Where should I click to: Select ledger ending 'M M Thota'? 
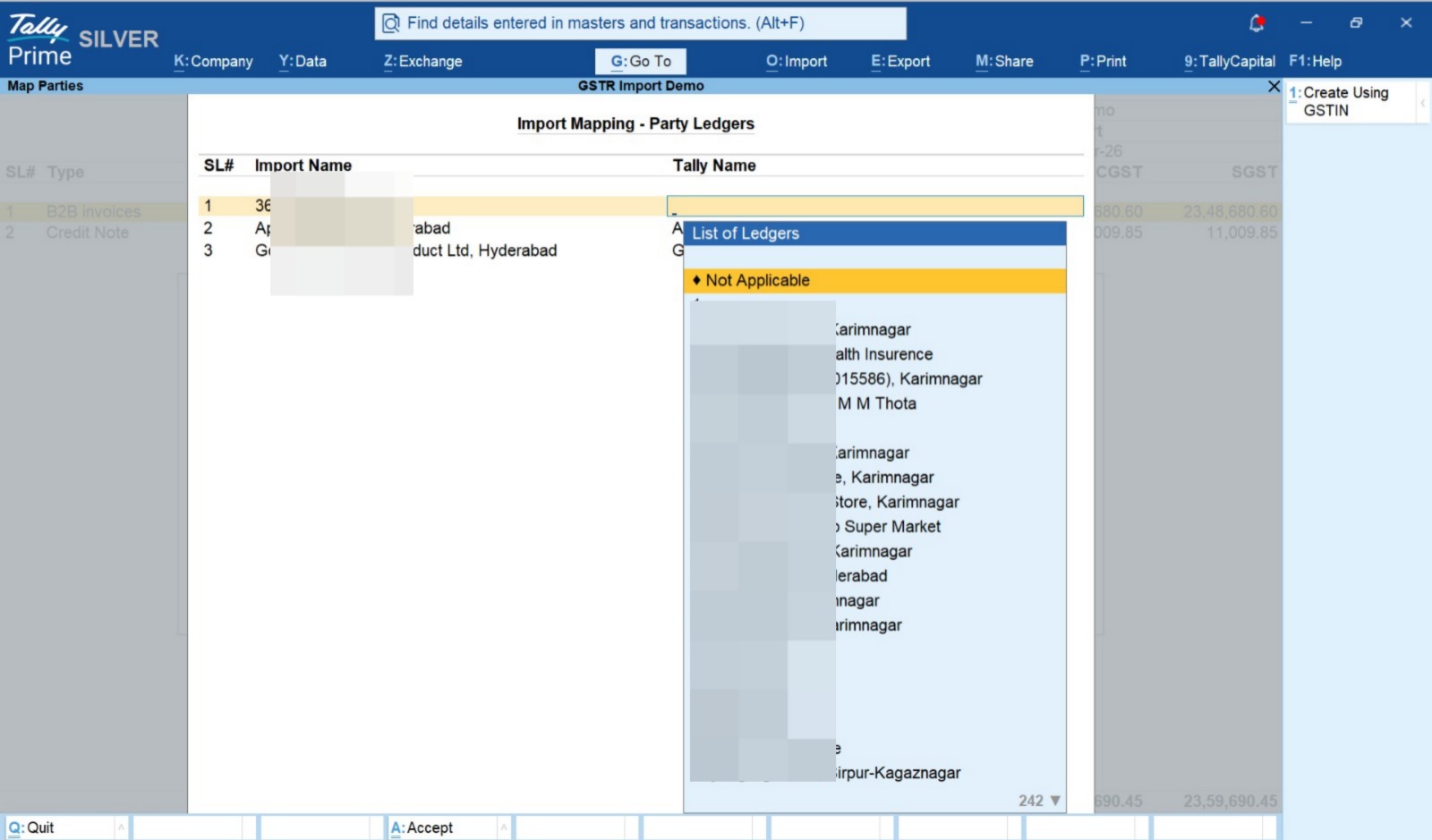coord(874,403)
